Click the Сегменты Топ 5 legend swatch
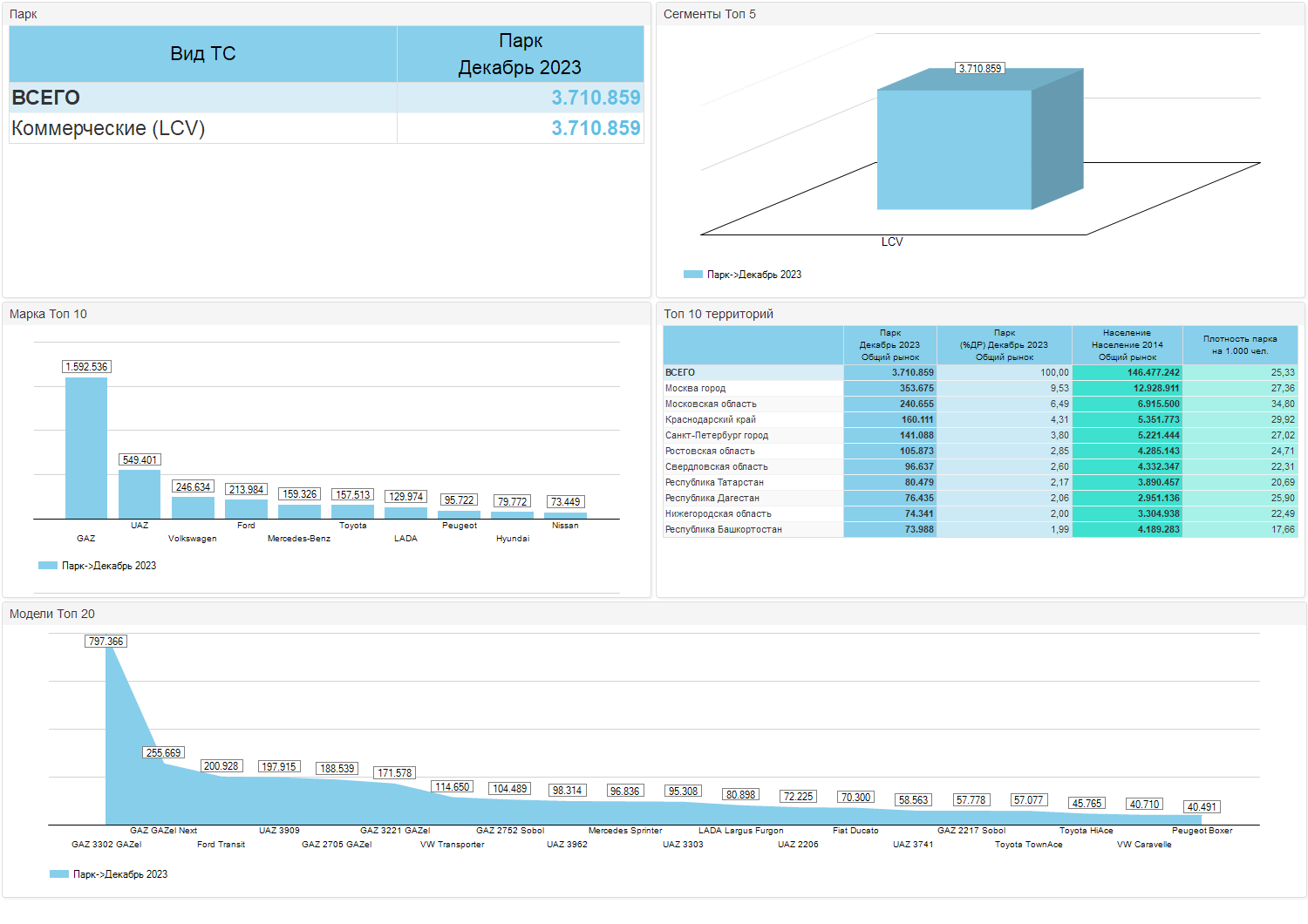Image resolution: width=1308 pixels, height=924 pixels. (692, 275)
